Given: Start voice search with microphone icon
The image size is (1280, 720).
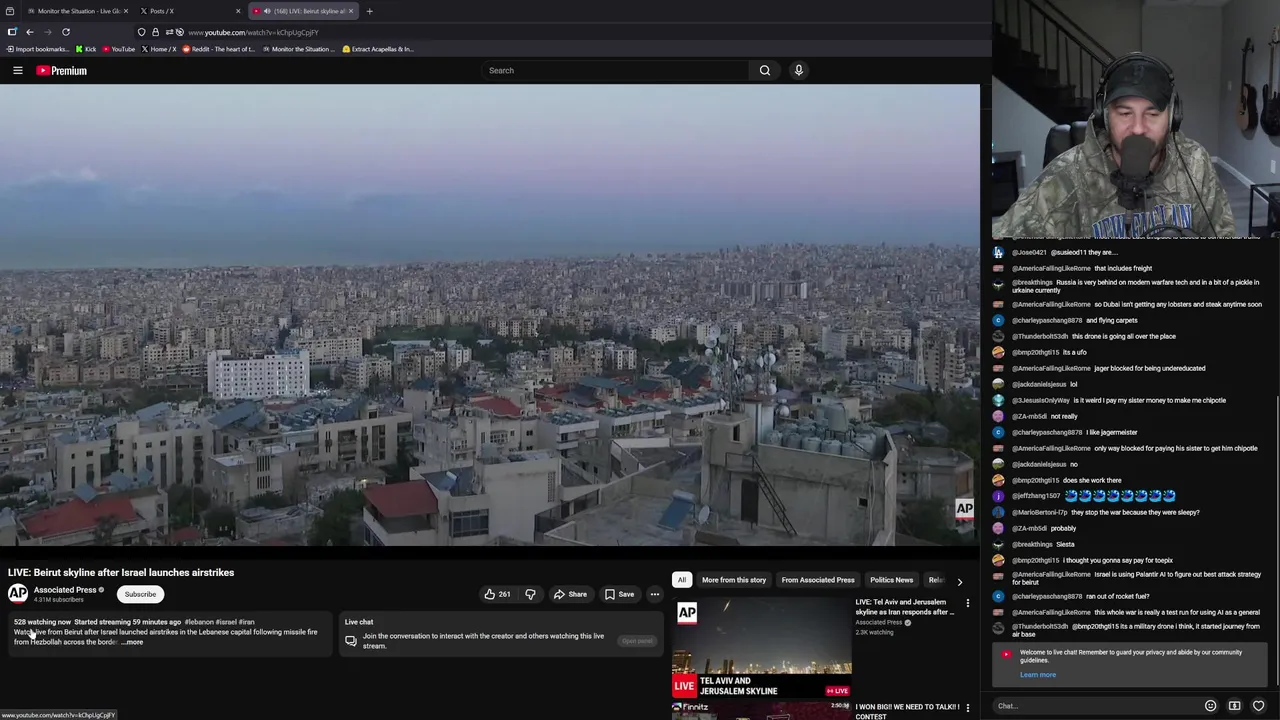Looking at the screenshot, I should (x=798, y=70).
